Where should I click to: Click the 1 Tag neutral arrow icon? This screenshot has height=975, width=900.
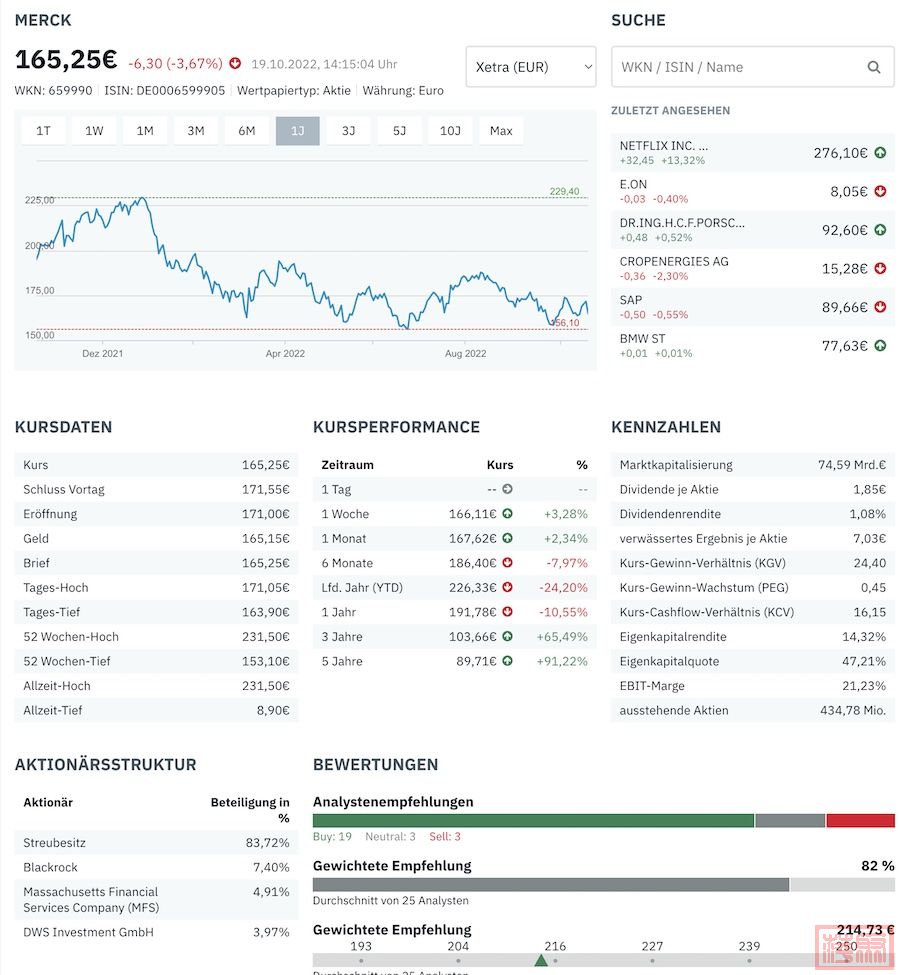[x=507, y=489]
